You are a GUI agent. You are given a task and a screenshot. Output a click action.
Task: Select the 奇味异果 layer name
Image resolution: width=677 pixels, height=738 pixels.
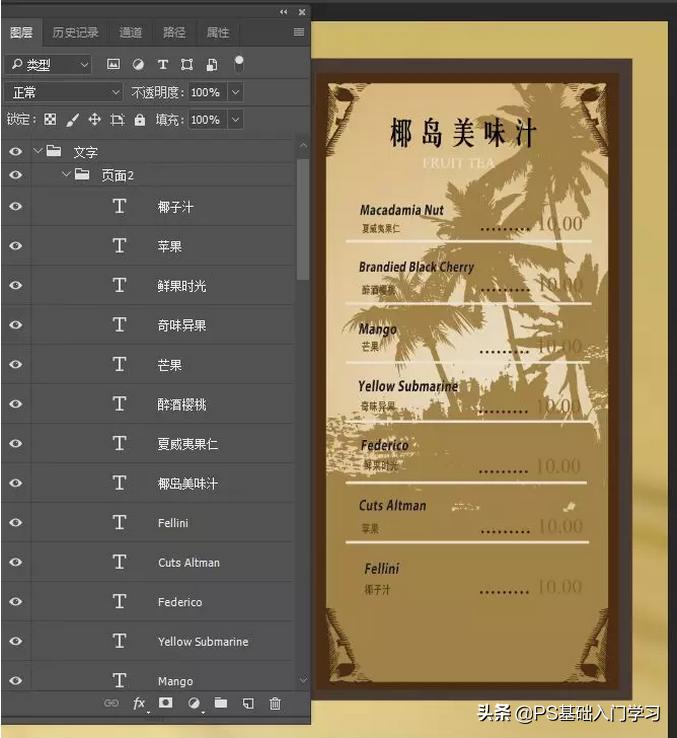point(182,325)
